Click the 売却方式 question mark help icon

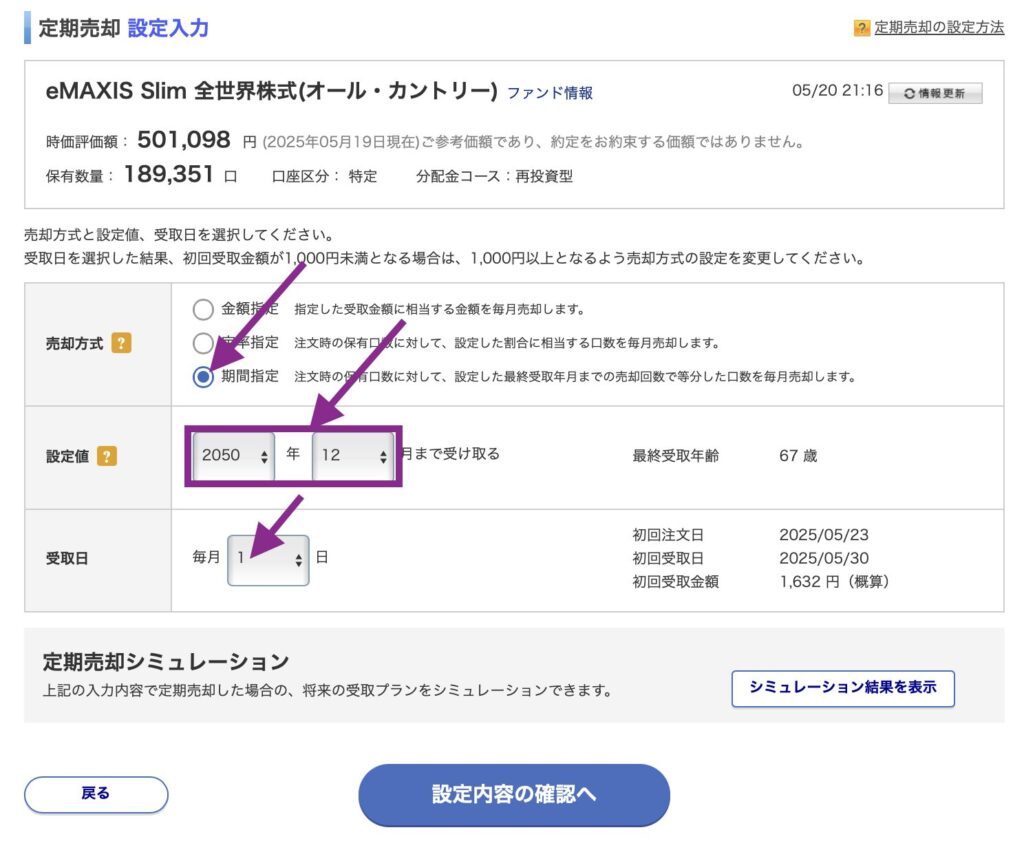[x=121, y=343]
